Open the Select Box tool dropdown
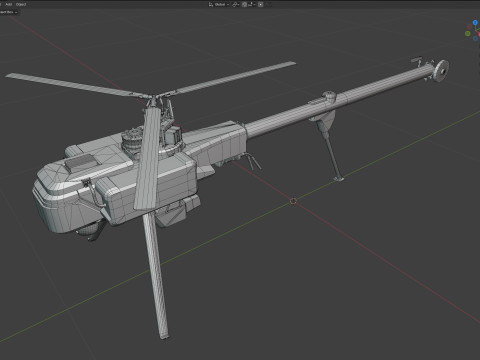This screenshot has height=360, width=480. click(x=9, y=12)
